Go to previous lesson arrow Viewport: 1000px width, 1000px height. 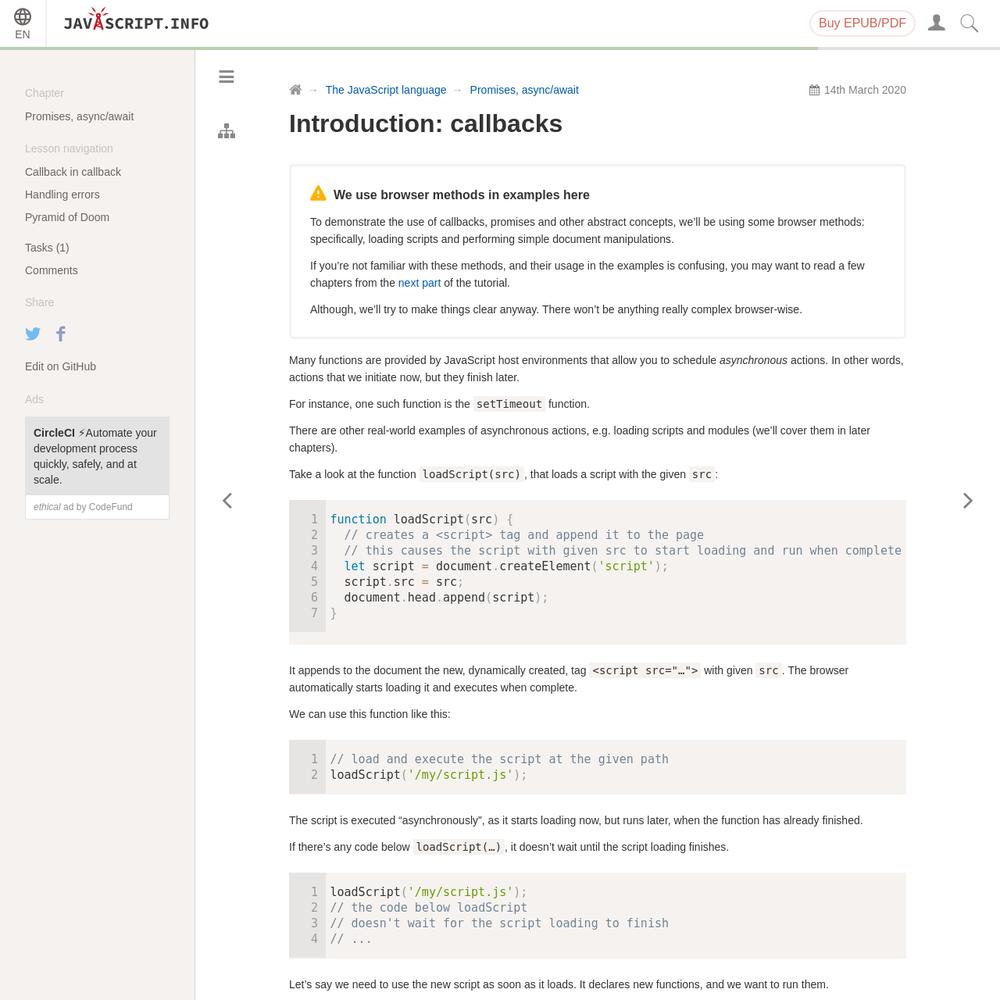pos(227,501)
